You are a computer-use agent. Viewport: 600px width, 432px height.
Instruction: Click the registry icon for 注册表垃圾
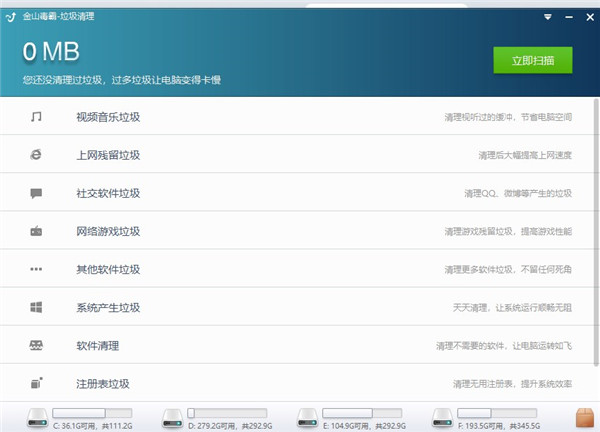point(36,382)
